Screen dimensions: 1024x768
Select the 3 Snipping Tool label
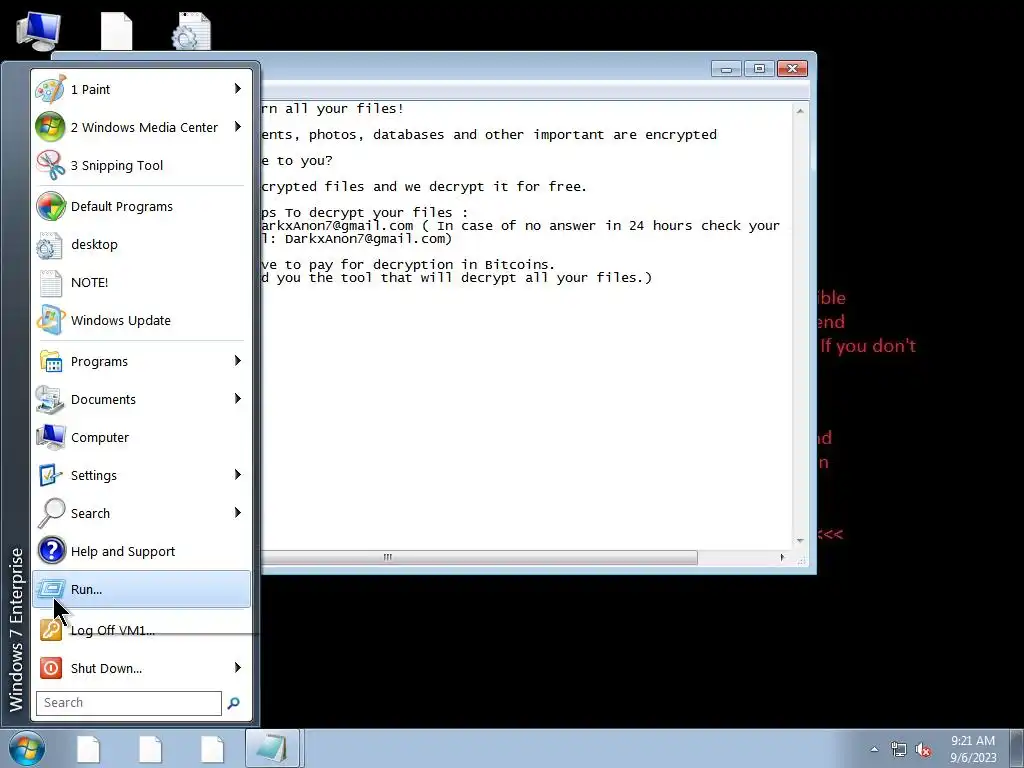click(x=117, y=166)
